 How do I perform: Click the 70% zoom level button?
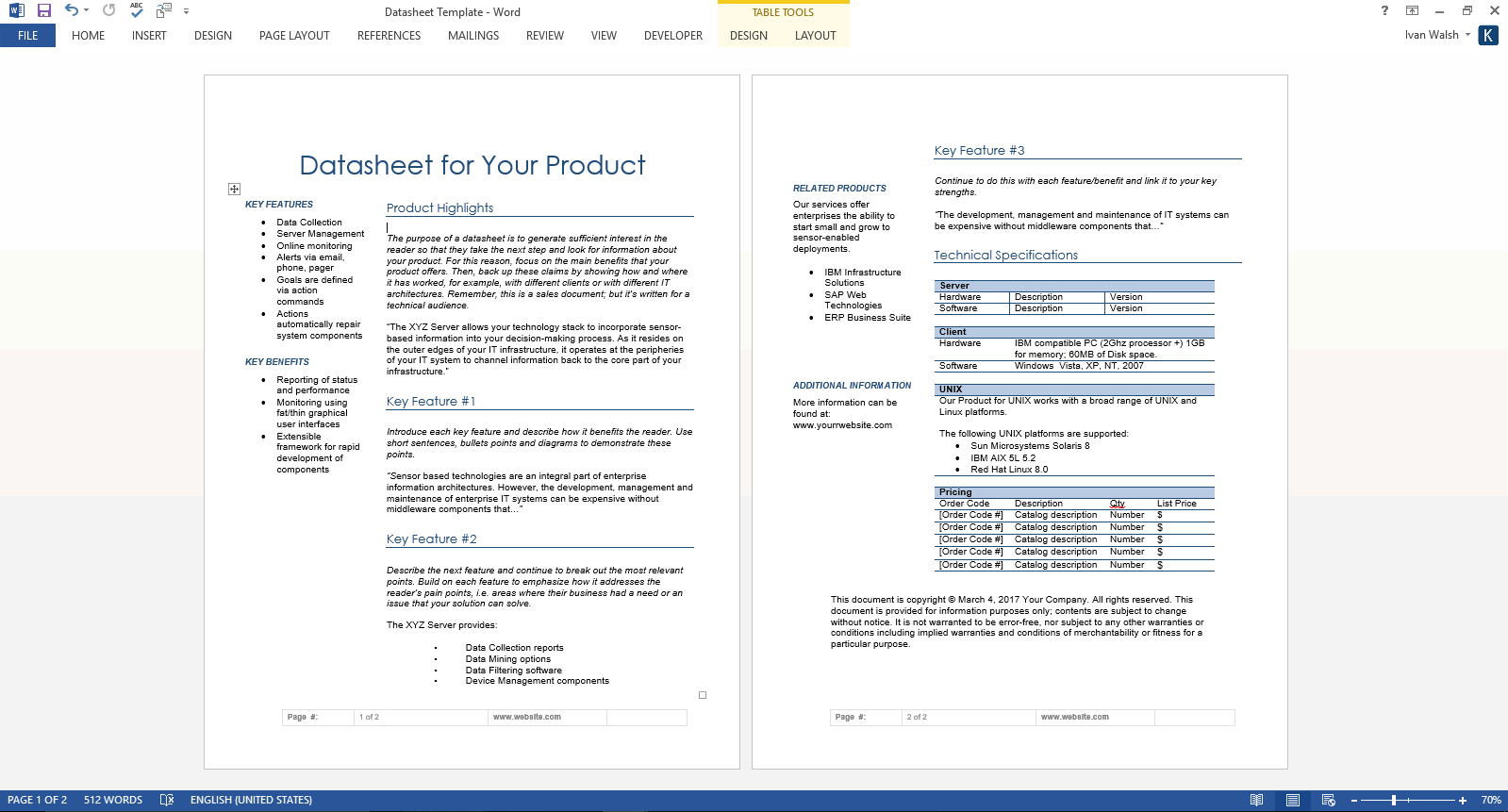pyautogui.click(x=1490, y=800)
